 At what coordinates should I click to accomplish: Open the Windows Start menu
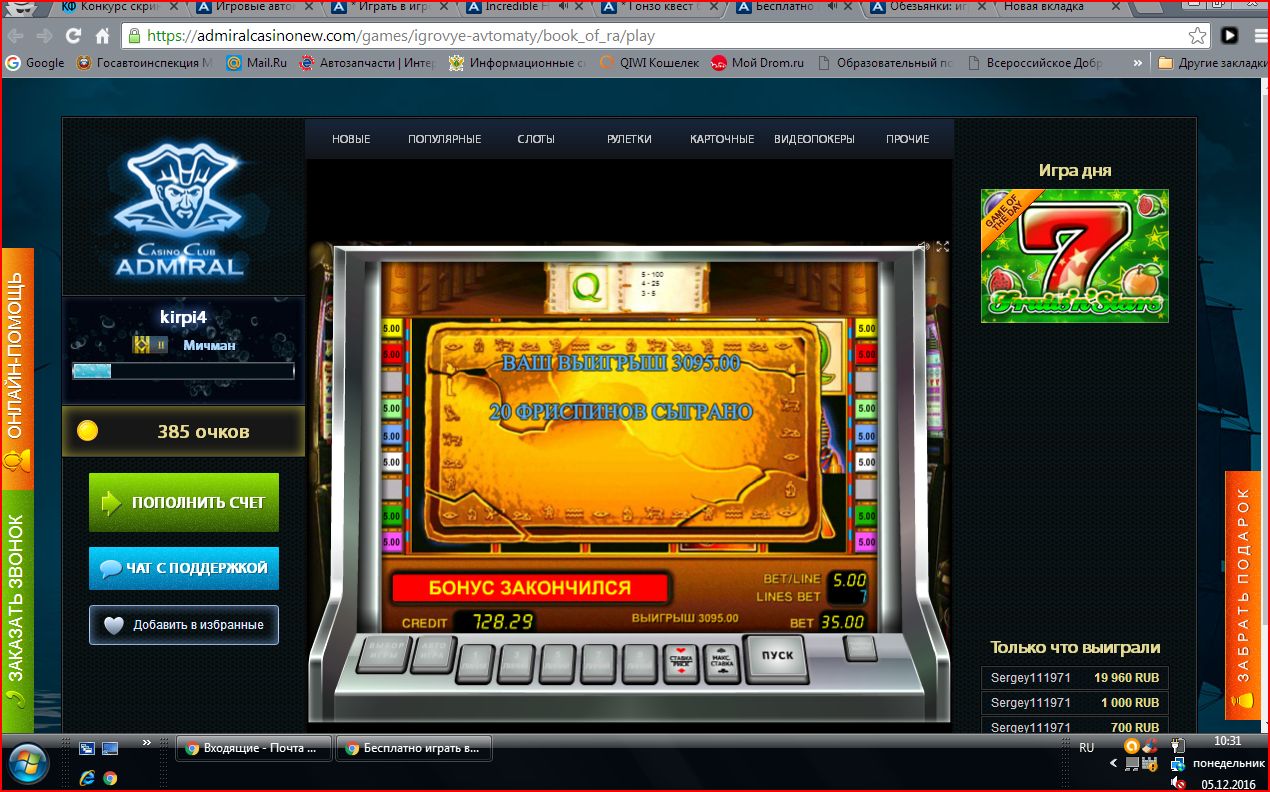pos(27,762)
